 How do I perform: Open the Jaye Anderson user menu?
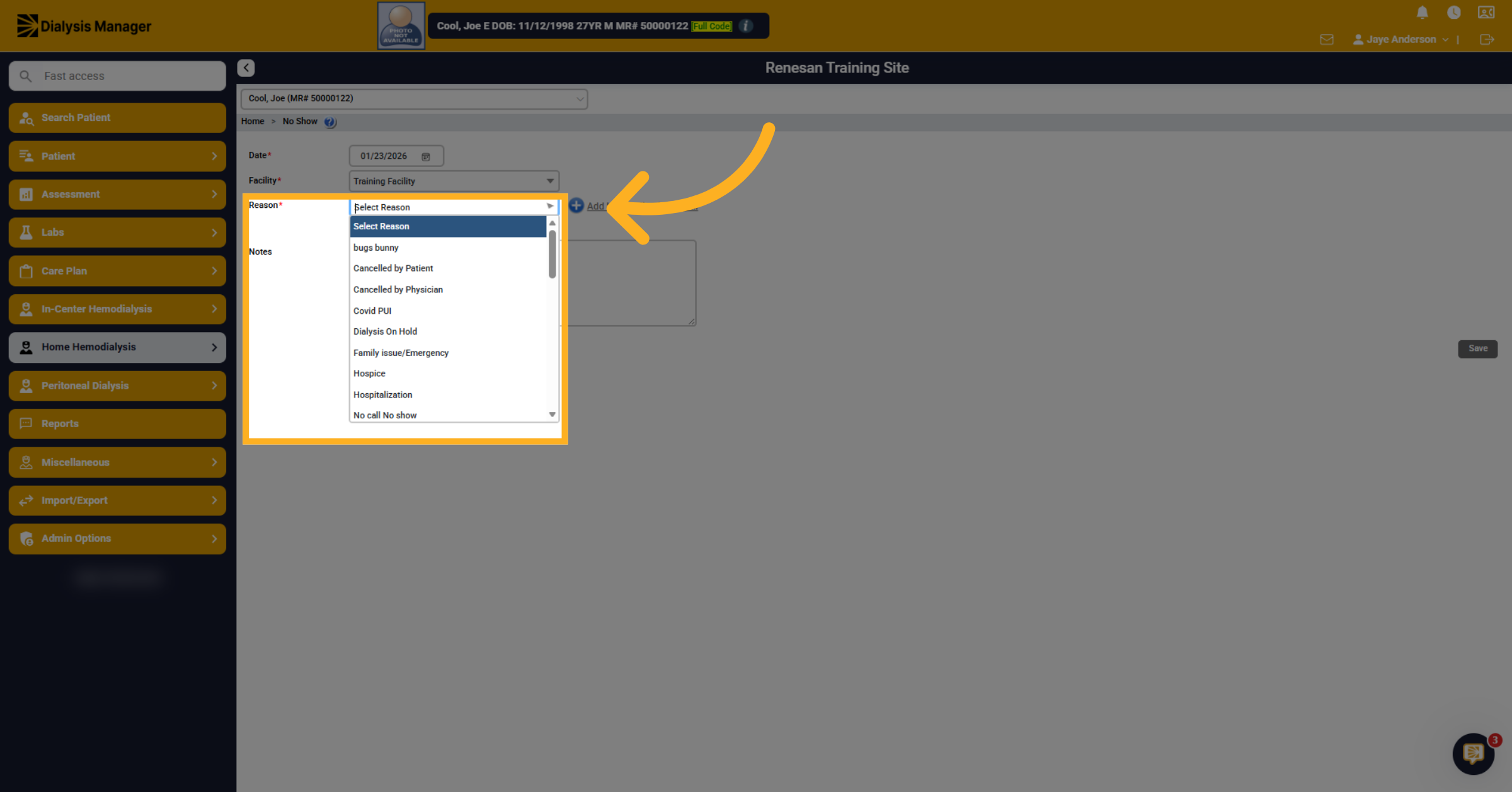pos(1400,40)
